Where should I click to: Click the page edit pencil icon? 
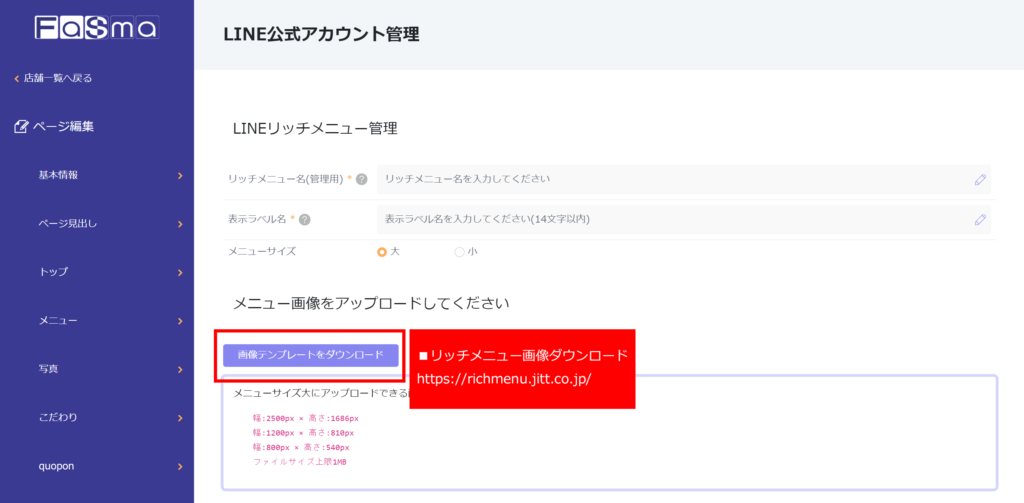click(x=21, y=127)
